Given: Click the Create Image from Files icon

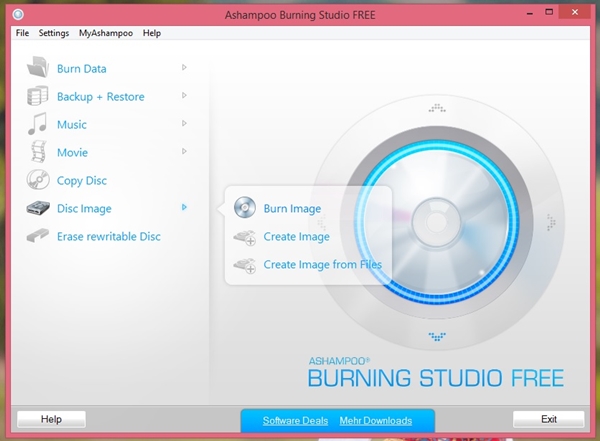Looking at the screenshot, I should point(245,265).
